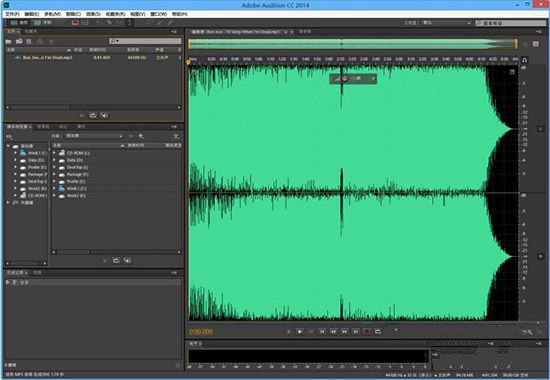Toggle the left channel enable button
Viewport: 550px width, 380px height.
[x=541, y=129]
